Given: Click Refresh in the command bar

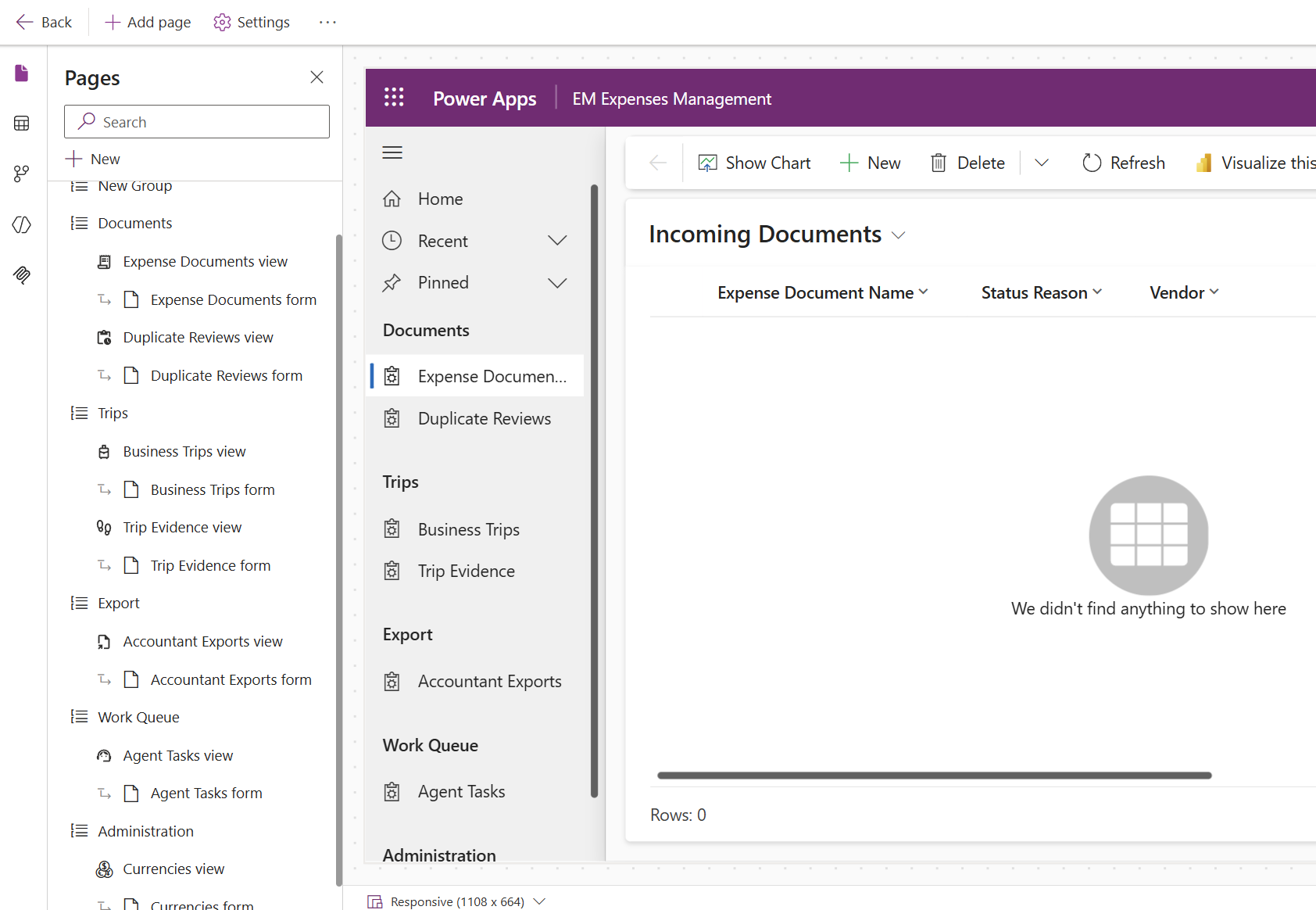Looking at the screenshot, I should point(1124,163).
